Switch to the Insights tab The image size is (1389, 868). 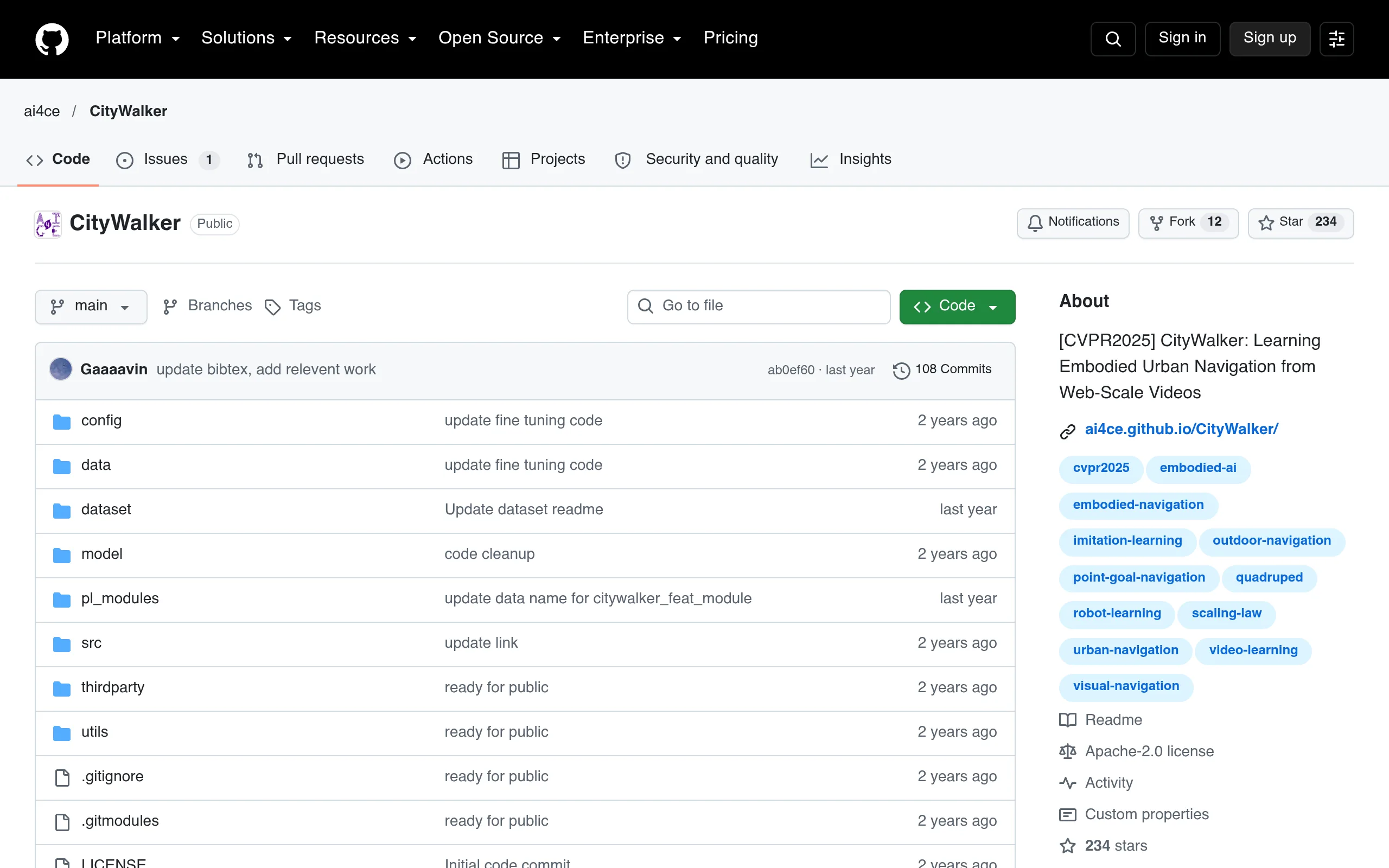pos(851,159)
